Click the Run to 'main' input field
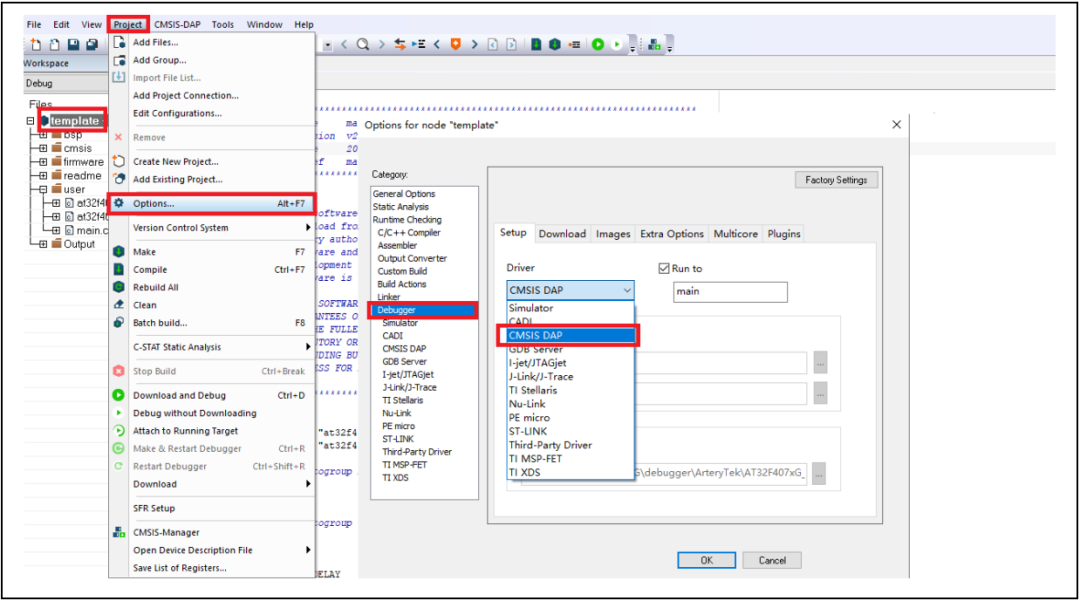Image resolution: width=1080 pixels, height=601 pixels. pyautogui.click(x=730, y=292)
